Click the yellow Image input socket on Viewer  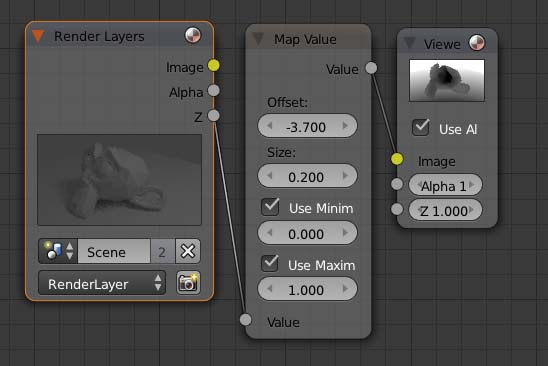pyautogui.click(x=397, y=159)
